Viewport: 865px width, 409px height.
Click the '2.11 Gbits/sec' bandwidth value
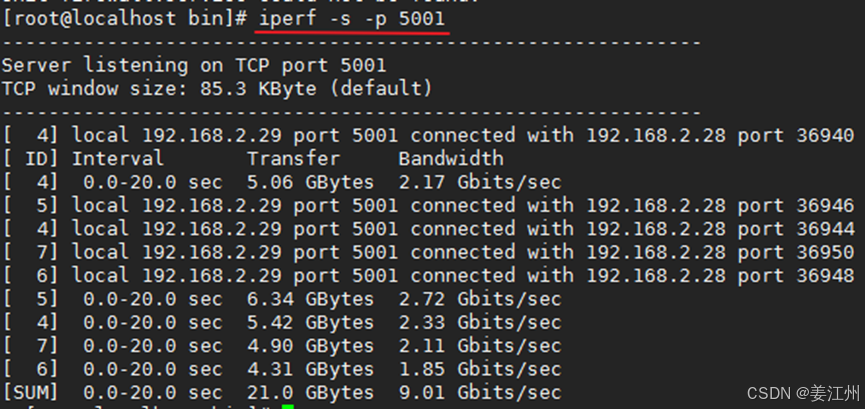point(480,346)
